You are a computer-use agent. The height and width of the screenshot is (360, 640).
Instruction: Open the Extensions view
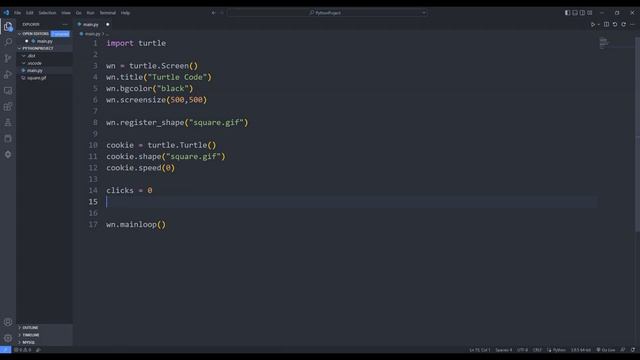[x=8, y=107]
